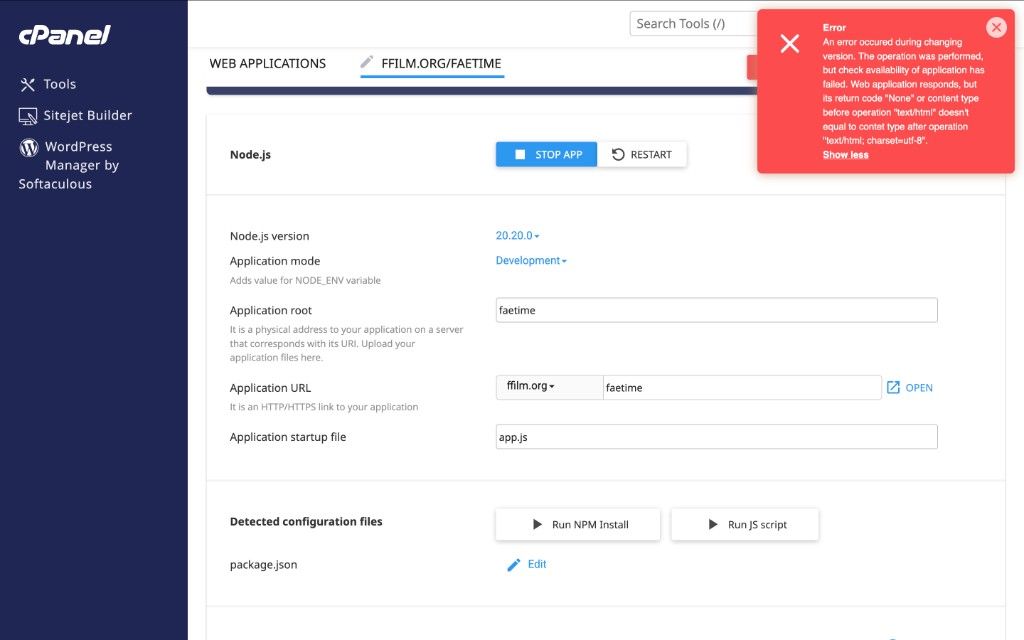Click the Application root text field

pyautogui.click(x=716, y=310)
